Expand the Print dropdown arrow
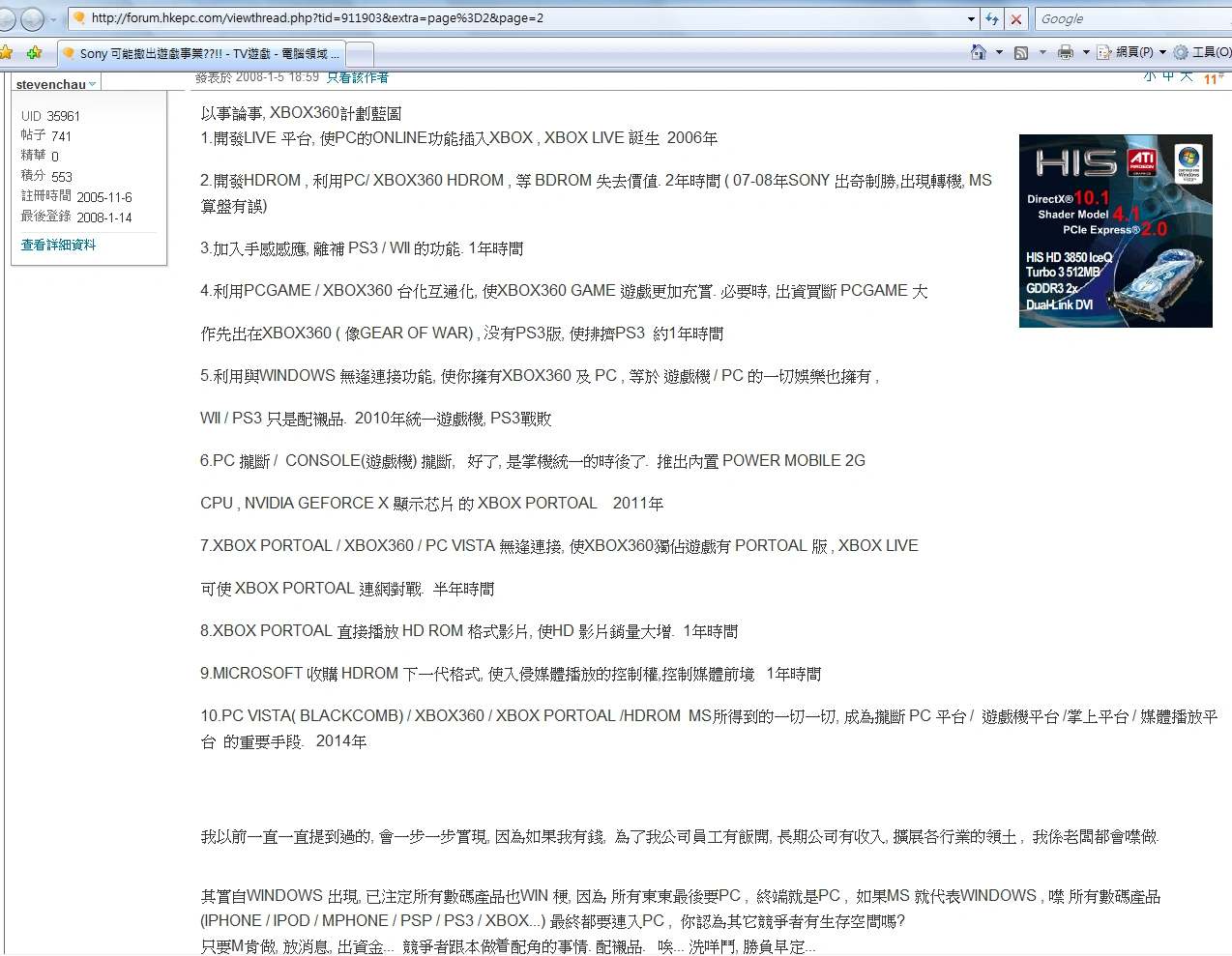 click(1086, 52)
